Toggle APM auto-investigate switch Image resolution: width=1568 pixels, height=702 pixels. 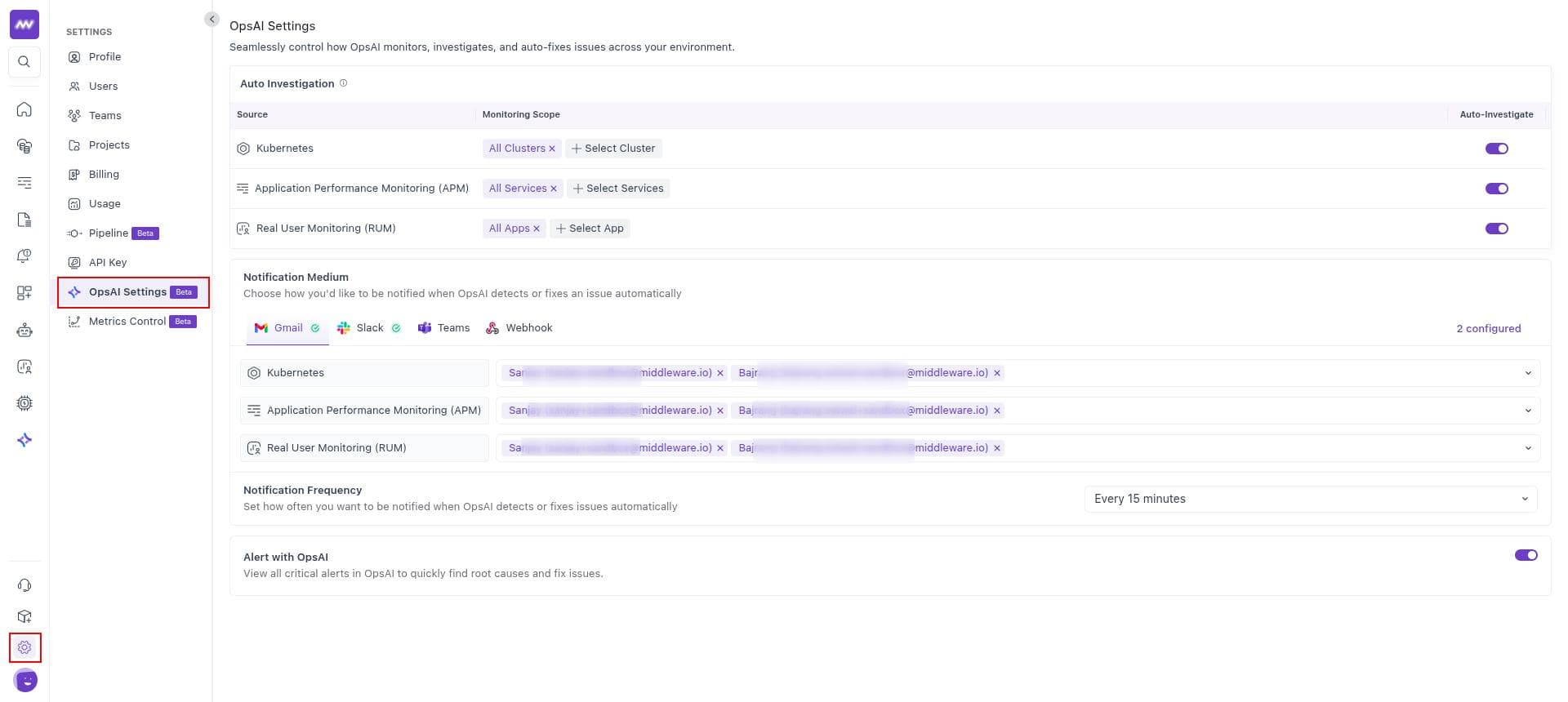[x=1496, y=189]
